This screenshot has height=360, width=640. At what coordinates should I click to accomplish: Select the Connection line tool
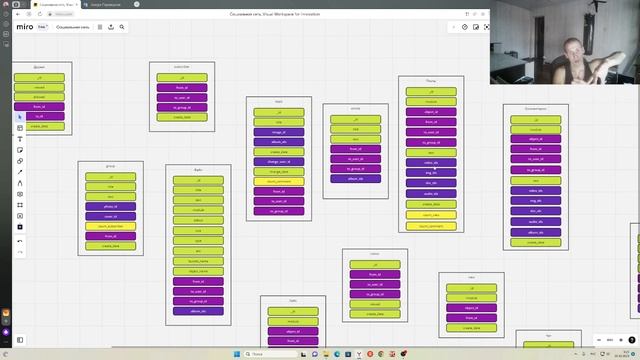pyautogui.click(x=20, y=172)
